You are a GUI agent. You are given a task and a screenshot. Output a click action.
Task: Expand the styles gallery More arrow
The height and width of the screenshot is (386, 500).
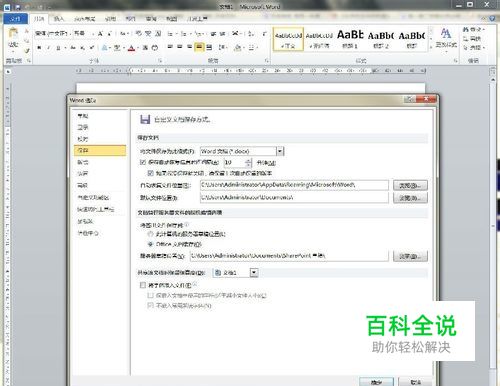tap(430, 47)
